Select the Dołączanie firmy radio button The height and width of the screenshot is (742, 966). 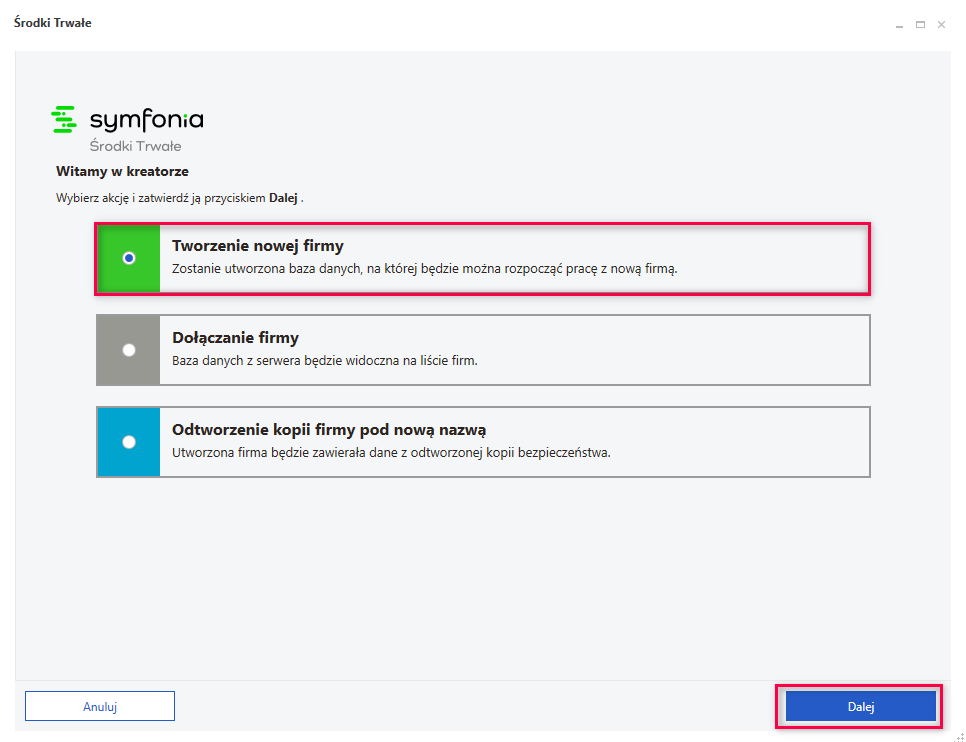pos(129,350)
